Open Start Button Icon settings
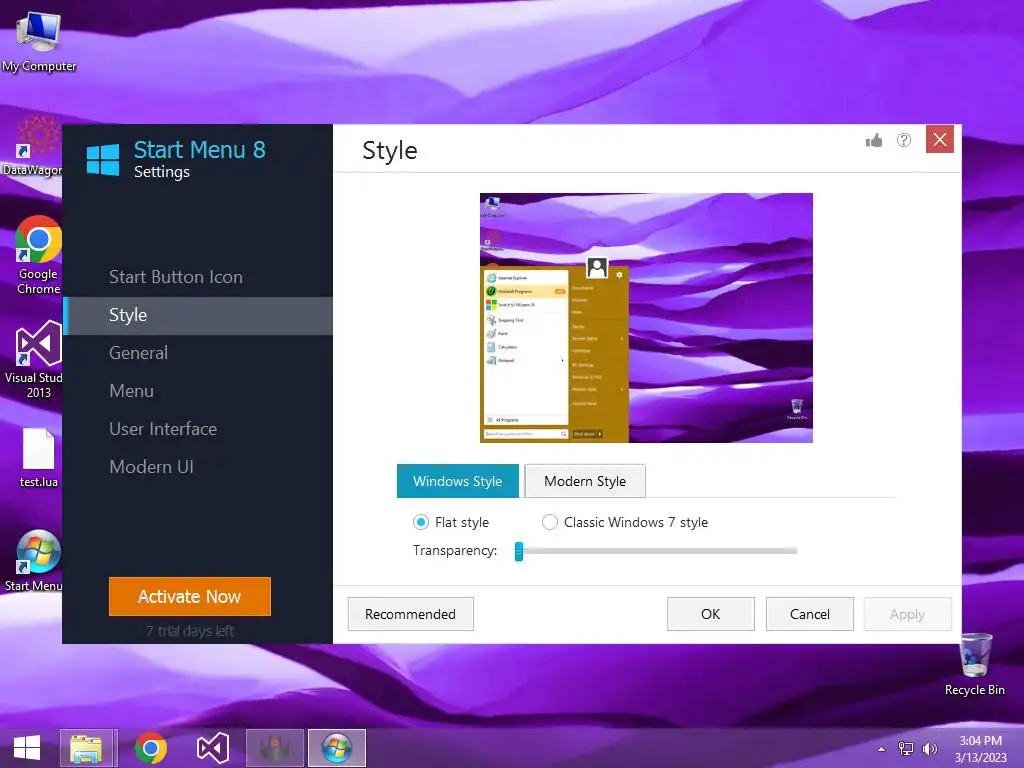1024x768 pixels. click(176, 277)
